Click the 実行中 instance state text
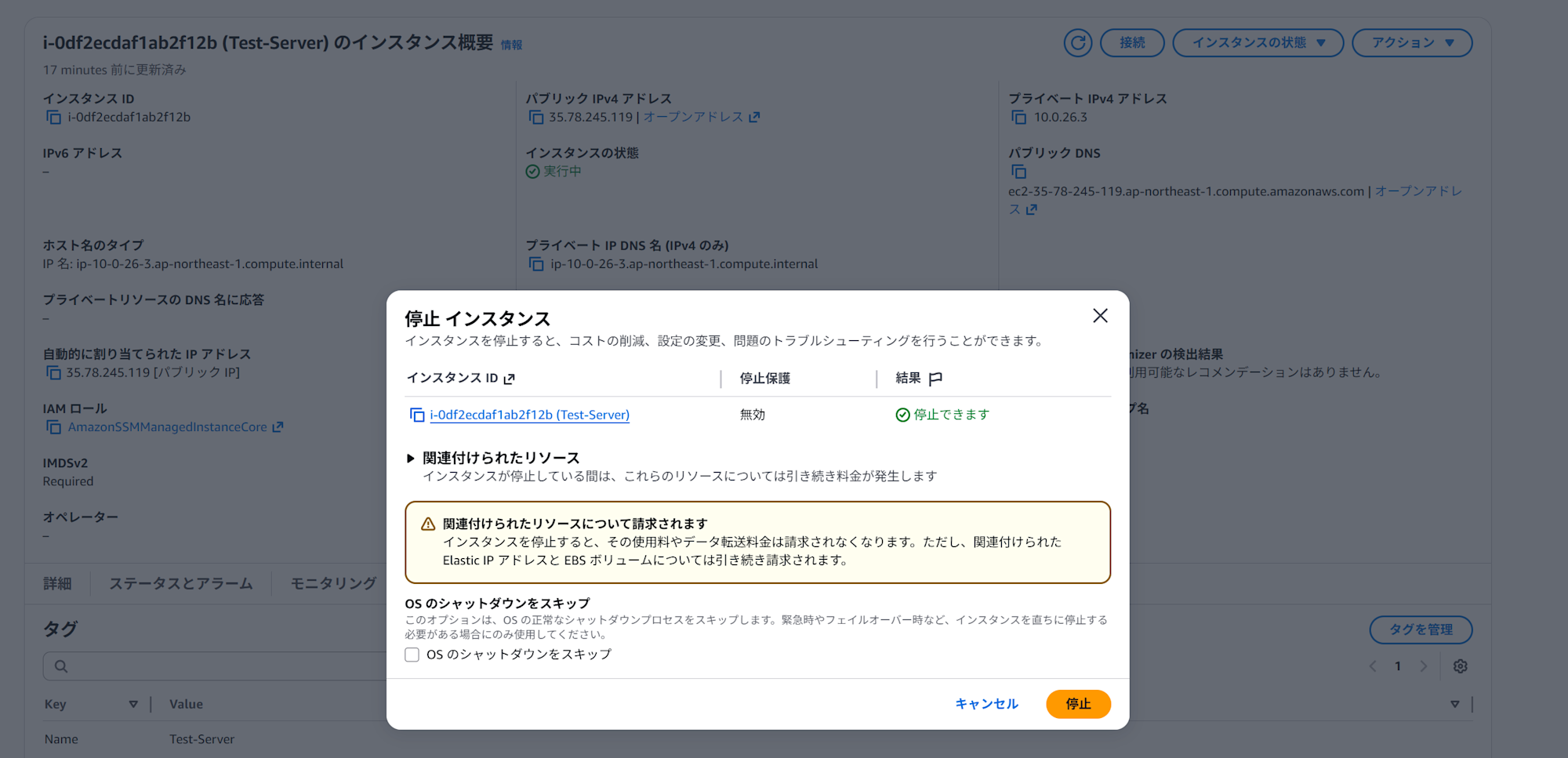The image size is (1568, 758). coord(562,171)
